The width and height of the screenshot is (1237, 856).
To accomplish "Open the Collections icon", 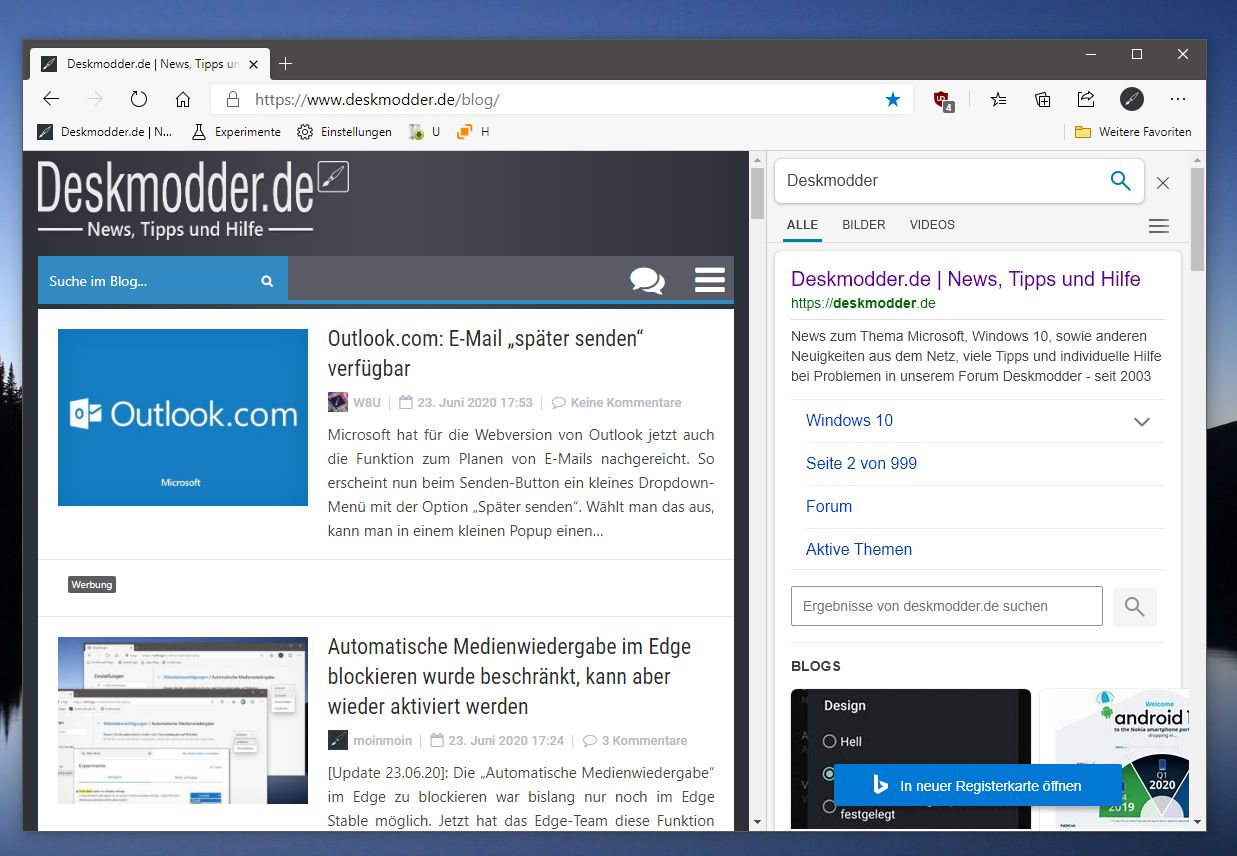I will 1042,99.
